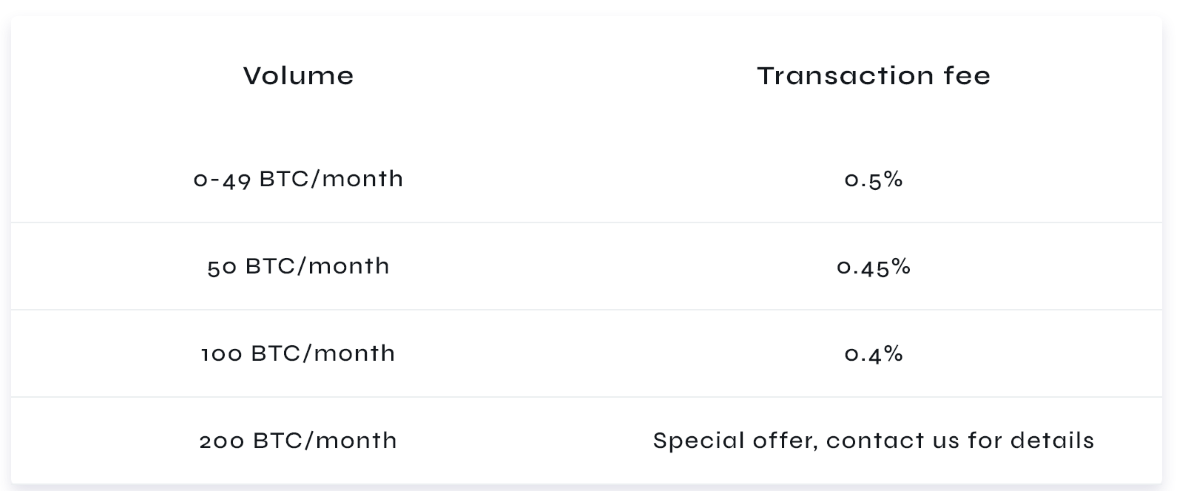Click the 50 BTC/month volume cell
Screen dimensions: 1200x491
(298, 267)
